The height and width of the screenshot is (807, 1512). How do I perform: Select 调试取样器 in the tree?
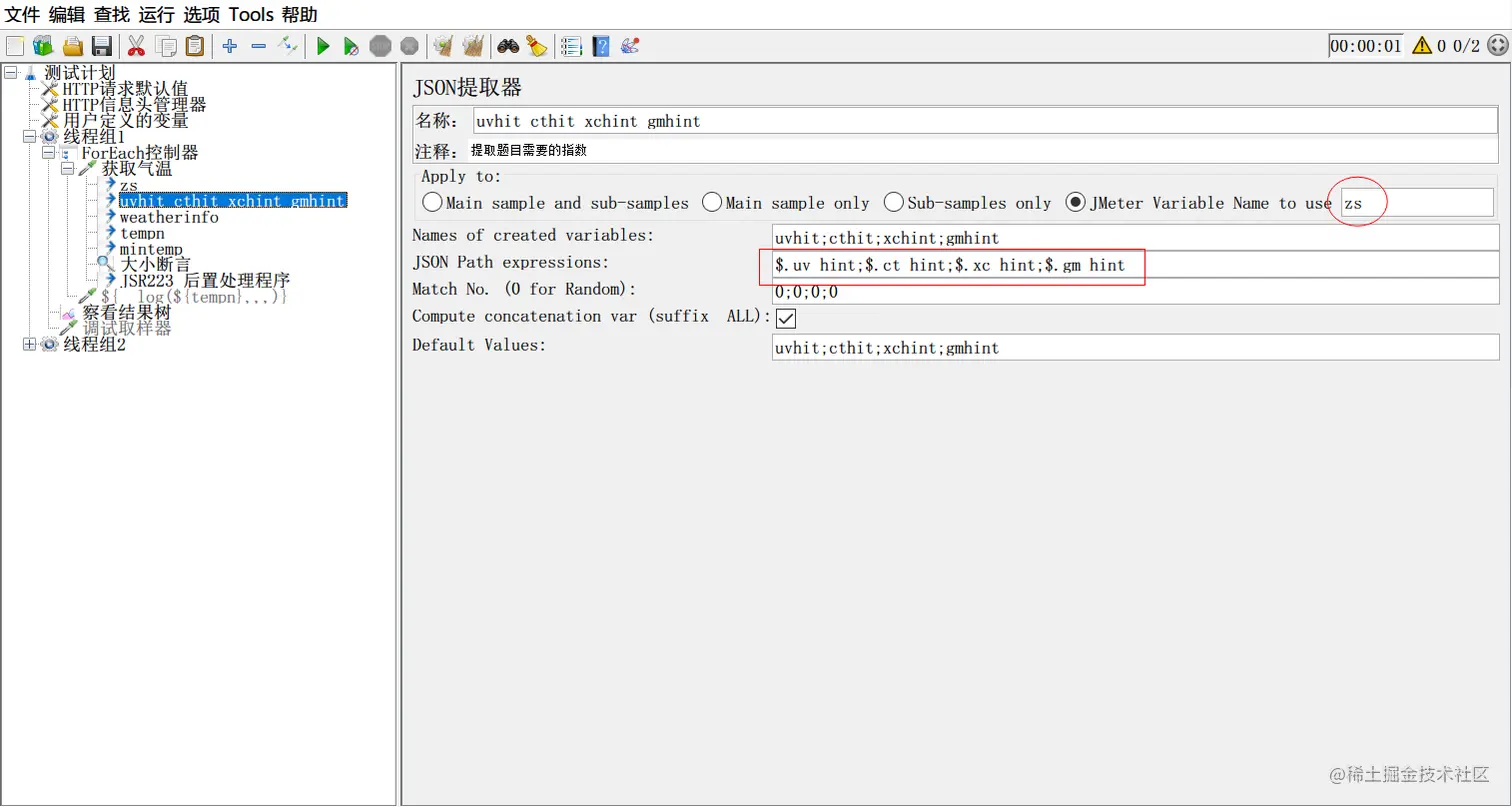[127, 329]
